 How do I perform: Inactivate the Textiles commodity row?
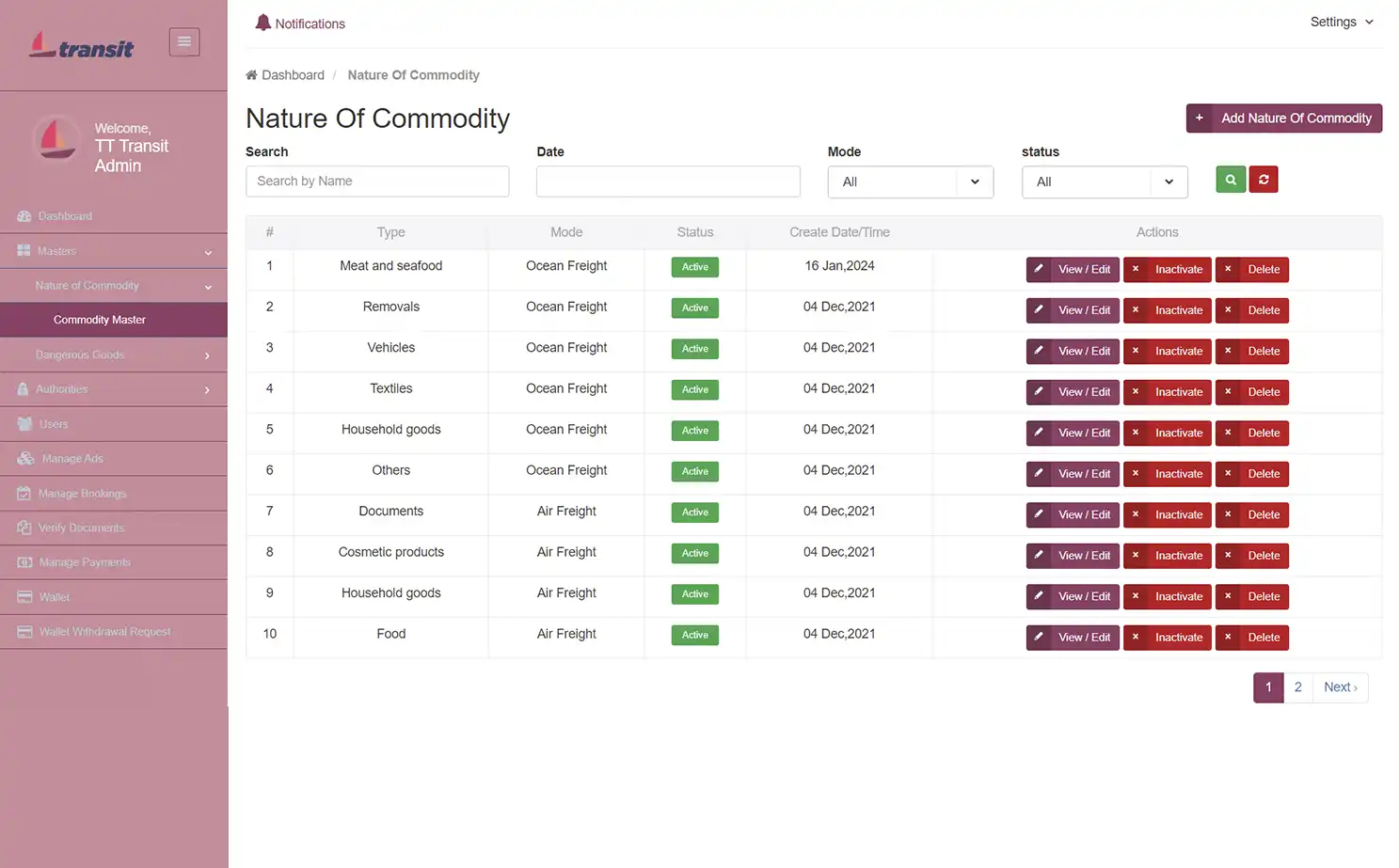click(x=1168, y=392)
